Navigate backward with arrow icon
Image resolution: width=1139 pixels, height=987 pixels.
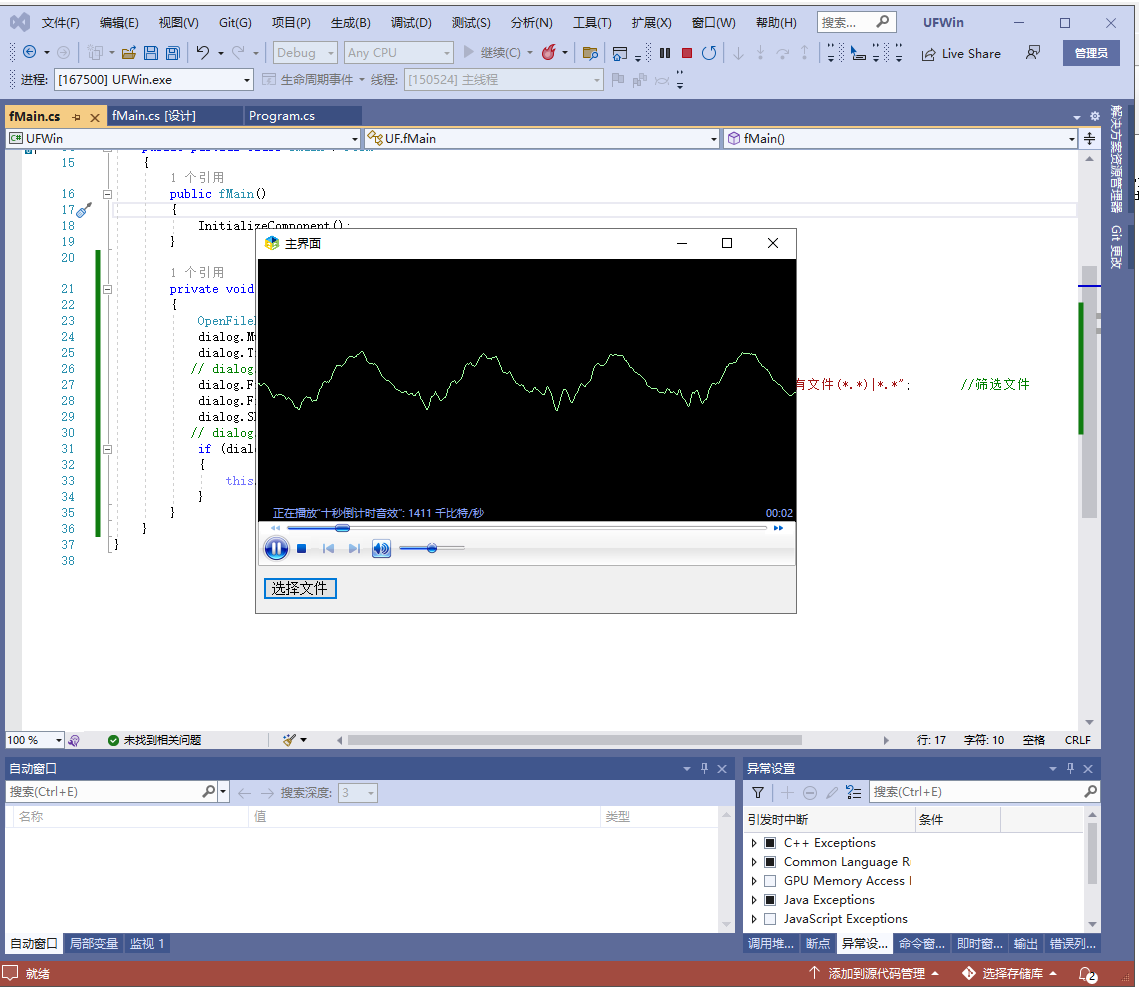(x=30, y=52)
